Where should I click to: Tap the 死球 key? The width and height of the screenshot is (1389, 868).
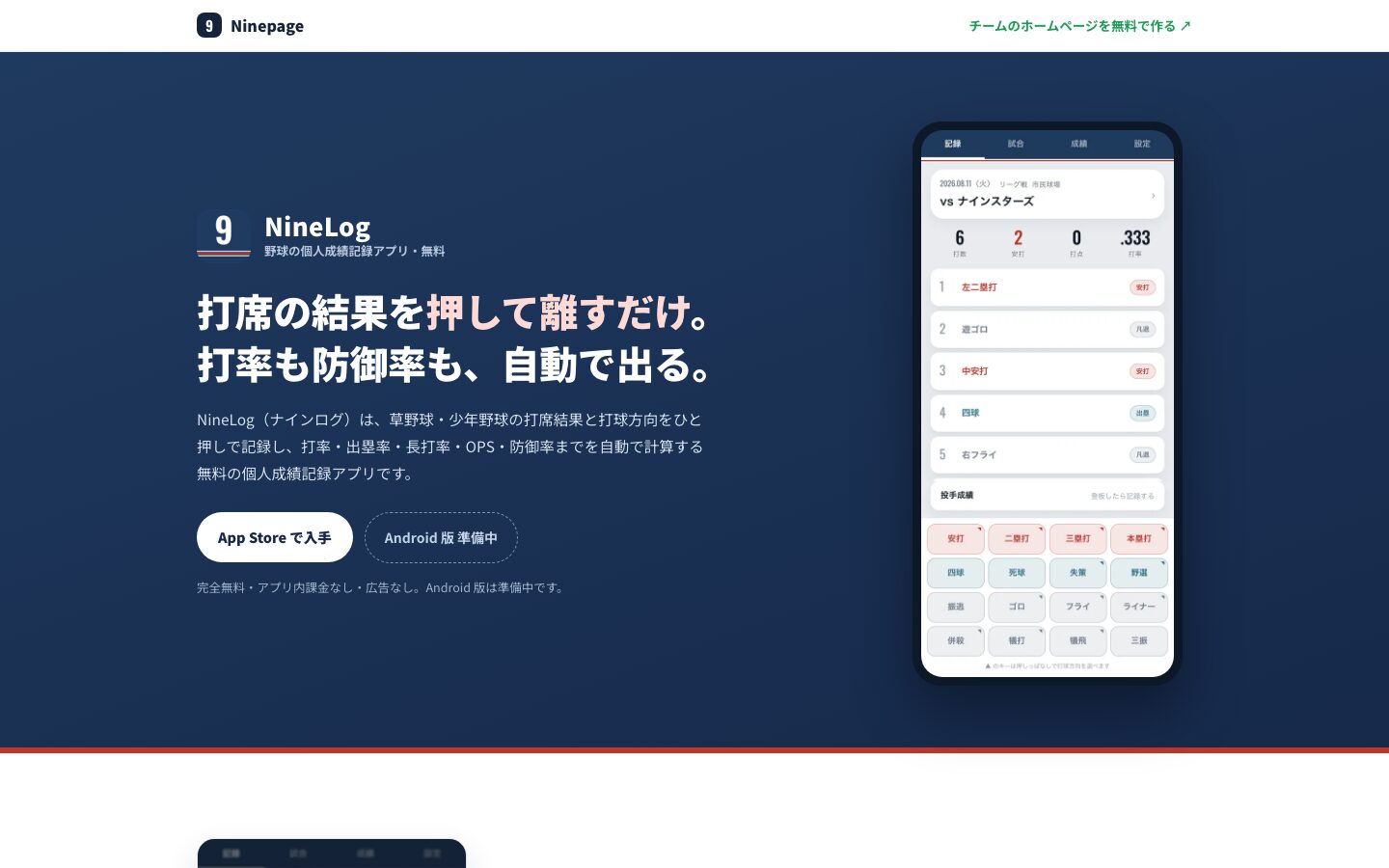coord(1017,573)
